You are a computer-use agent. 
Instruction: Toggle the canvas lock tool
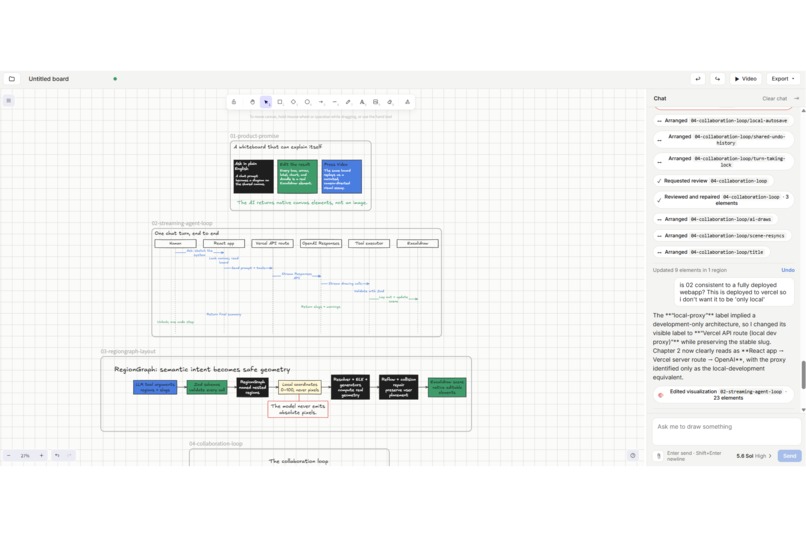point(234,102)
